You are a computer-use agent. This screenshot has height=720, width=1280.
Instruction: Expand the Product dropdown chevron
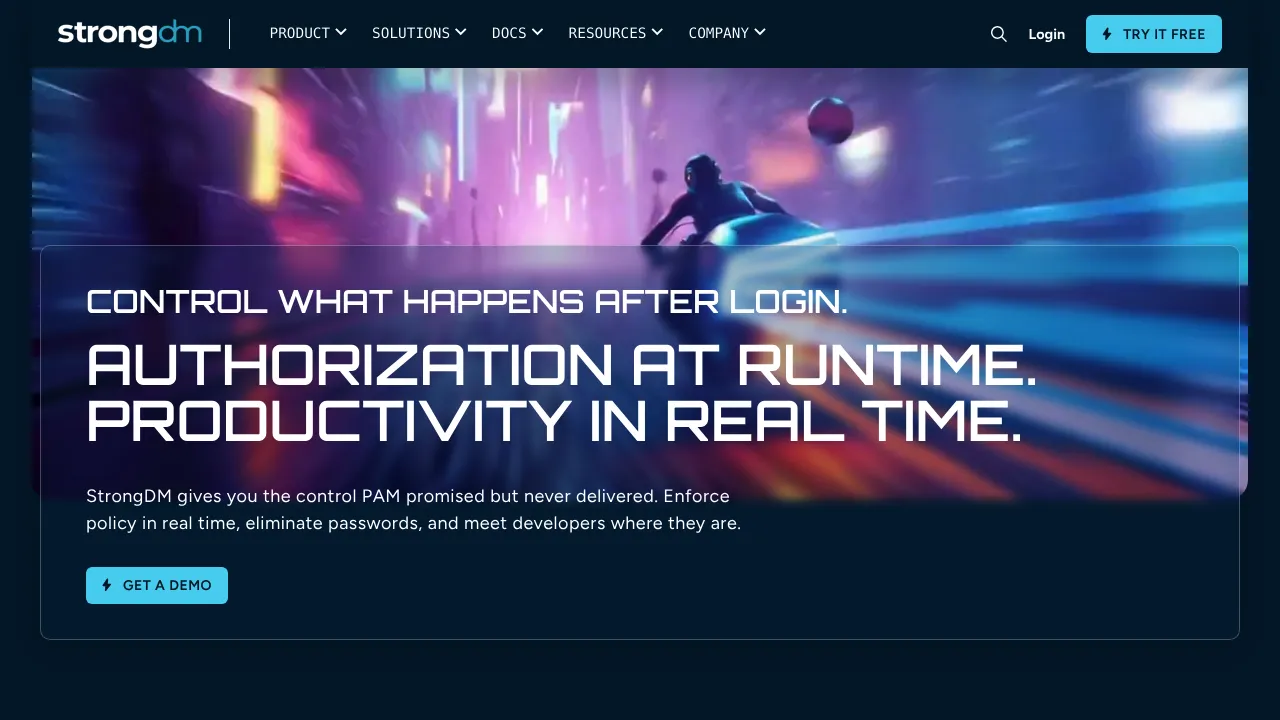pos(341,32)
